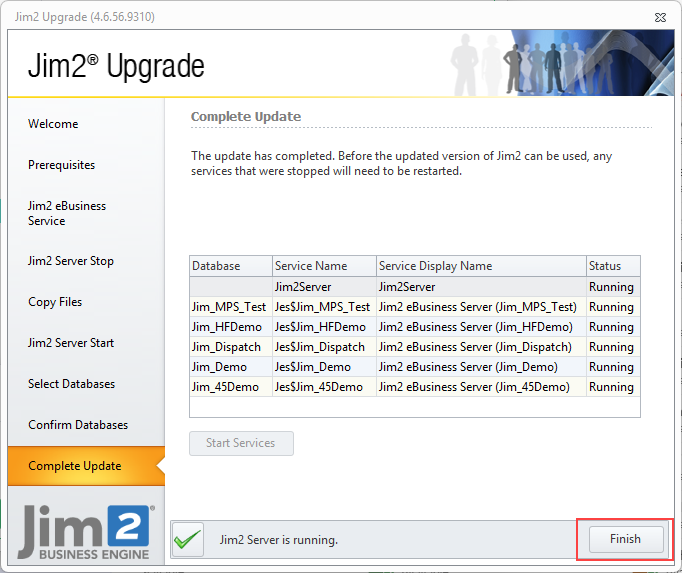Click the Complete Update section heading
This screenshot has width=682, height=573.
[x=246, y=117]
